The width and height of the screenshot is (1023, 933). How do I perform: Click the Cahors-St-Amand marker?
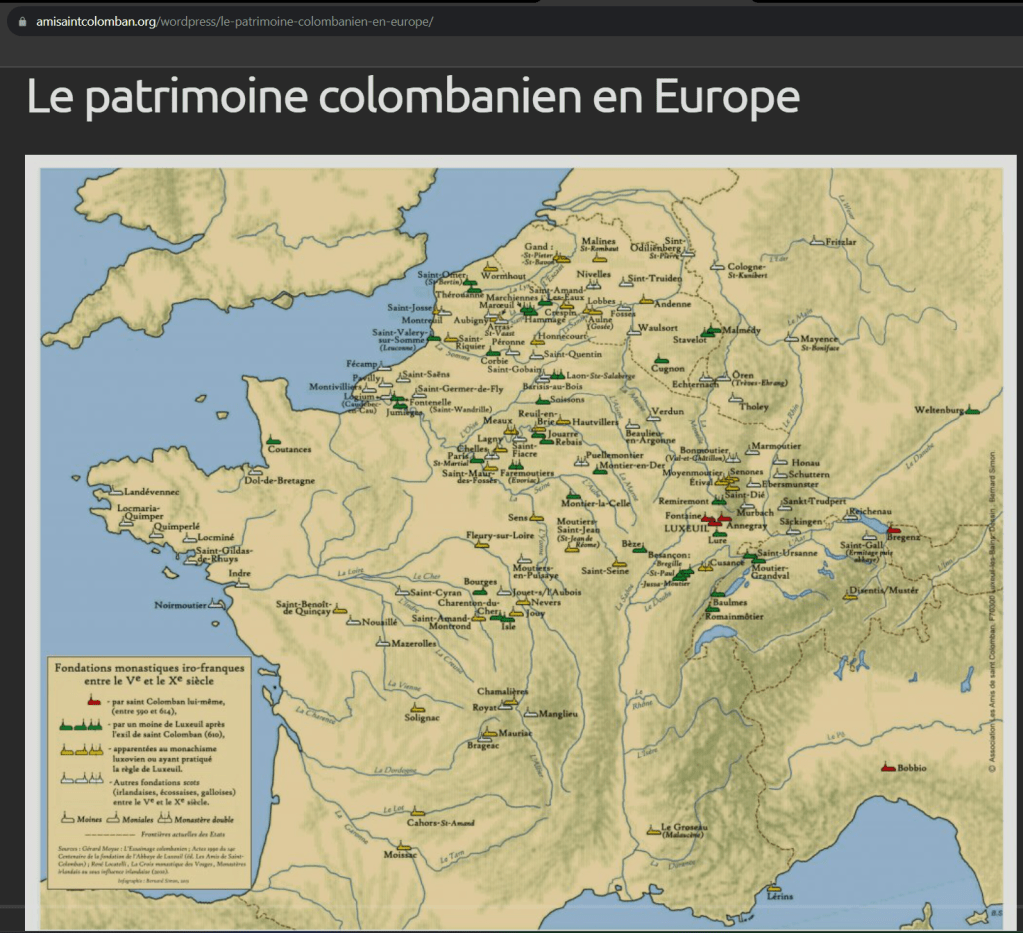pyautogui.click(x=417, y=812)
